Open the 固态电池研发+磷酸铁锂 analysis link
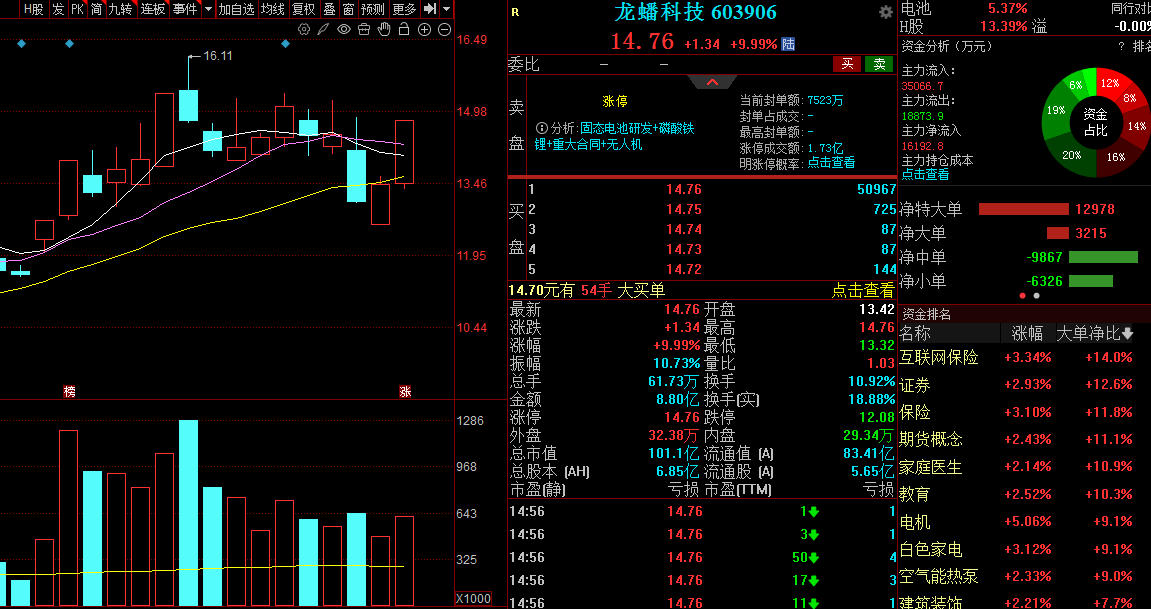The height and width of the screenshot is (609, 1151). tap(615, 136)
